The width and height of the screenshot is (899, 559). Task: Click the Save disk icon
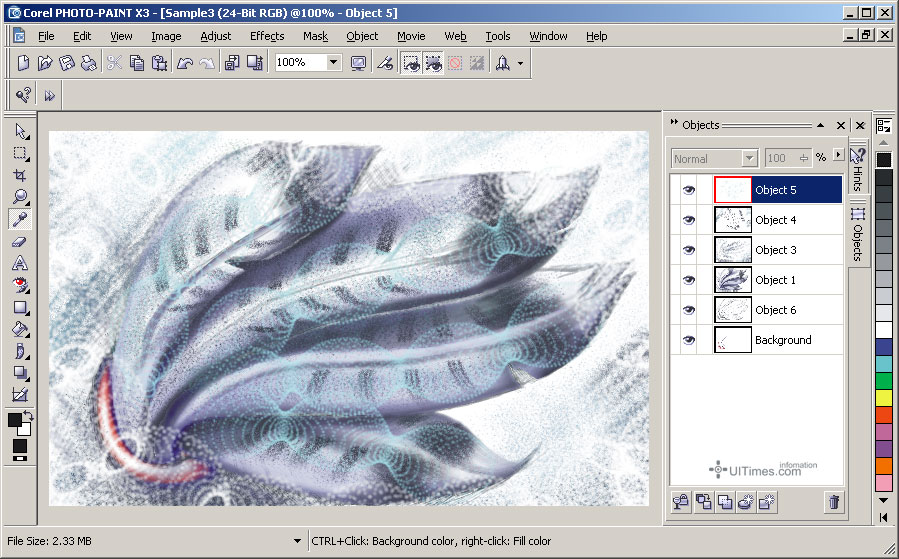pyautogui.click(x=67, y=62)
